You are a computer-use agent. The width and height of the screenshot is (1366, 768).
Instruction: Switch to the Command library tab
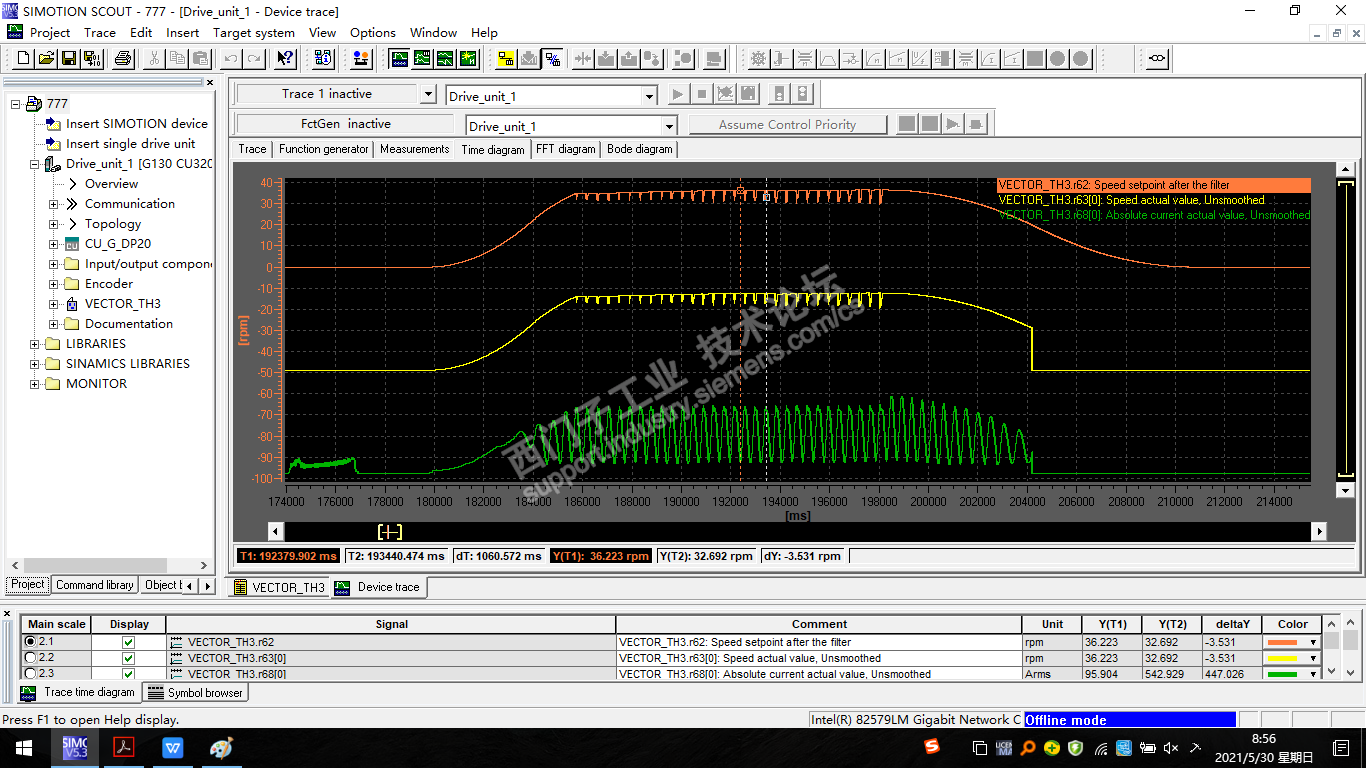(x=95, y=585)
